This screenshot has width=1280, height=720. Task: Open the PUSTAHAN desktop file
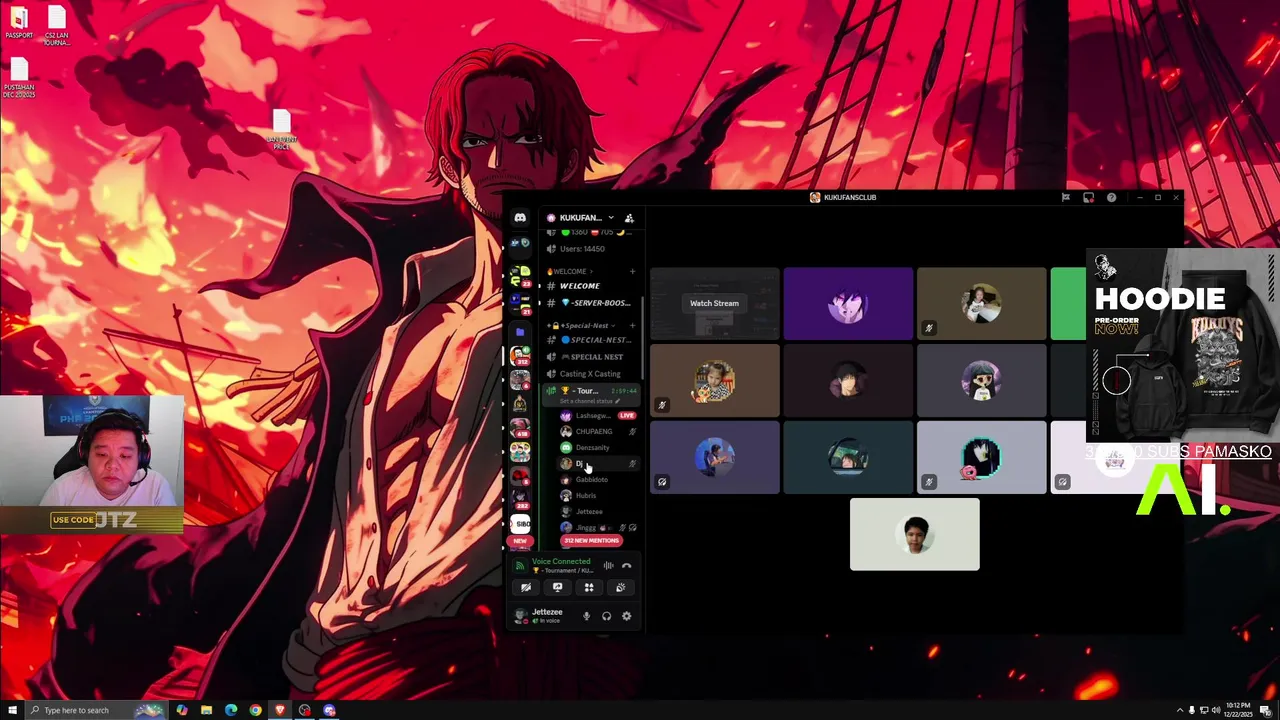tap(19, 78)
